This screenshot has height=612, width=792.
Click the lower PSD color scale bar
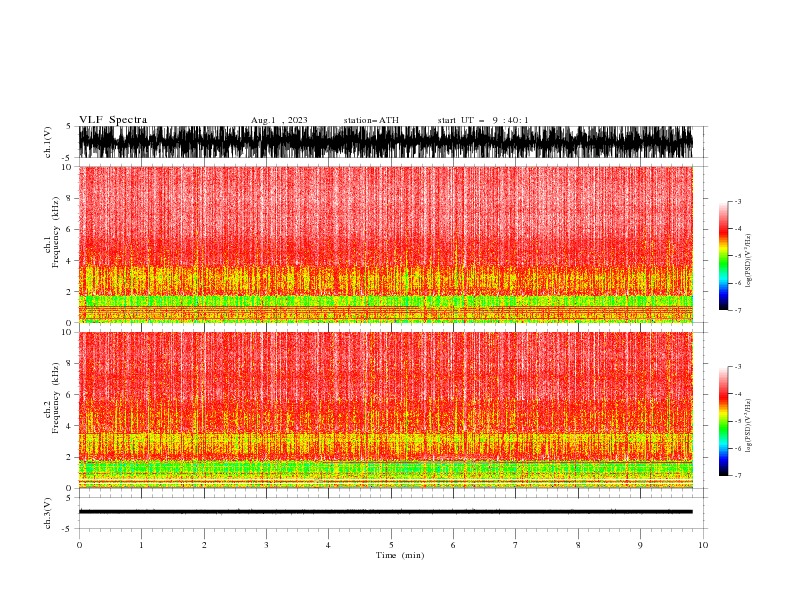pyautogui.click(x=723, y=421)
